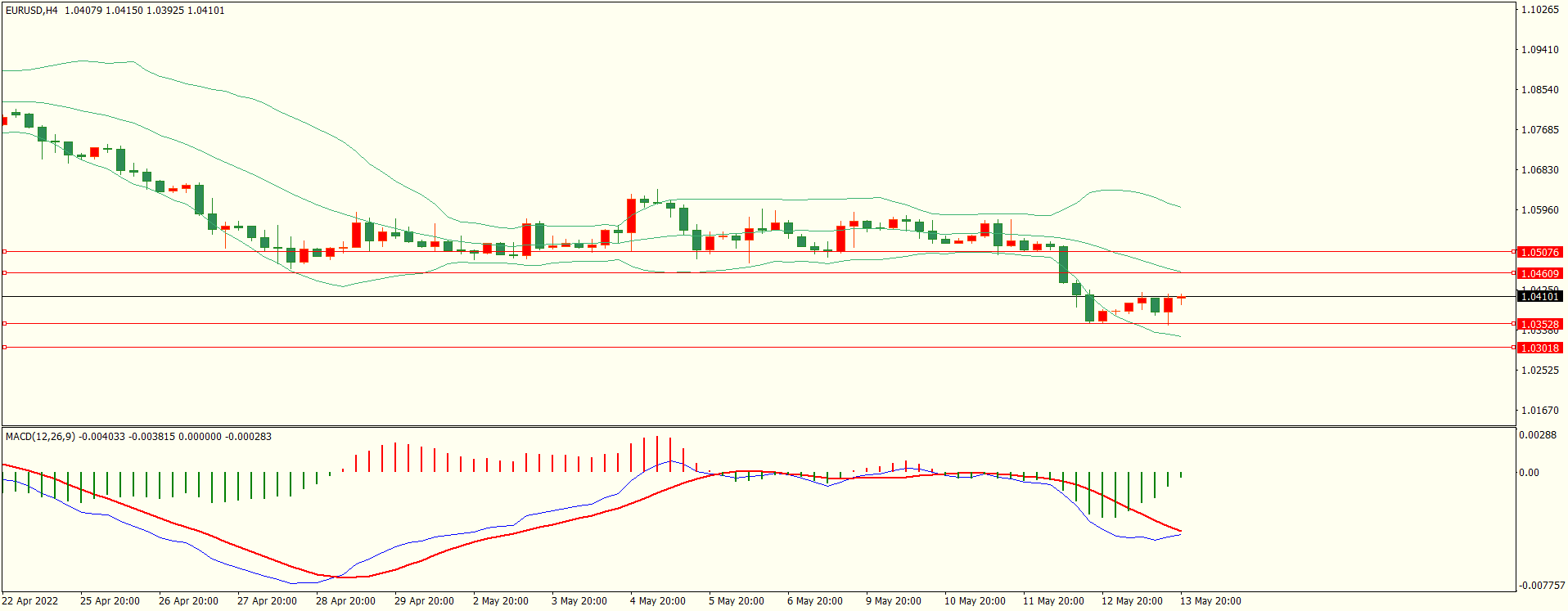The image size is (1568, 611).
Task: Click the 5 May 20:00 date label
Action: [737, 601]
